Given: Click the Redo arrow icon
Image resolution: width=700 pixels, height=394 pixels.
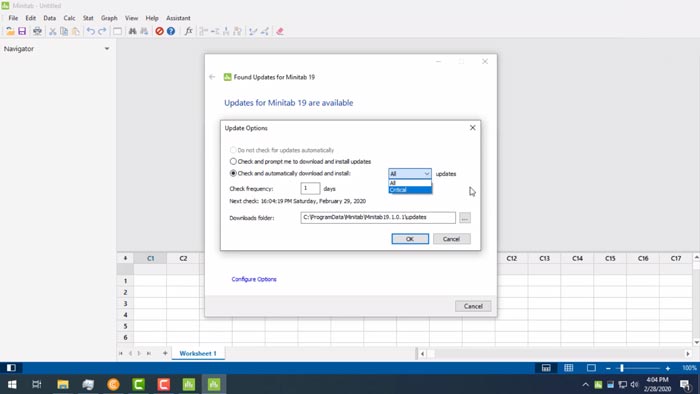Looking at the screenshot, I should [x=102, y=31].
